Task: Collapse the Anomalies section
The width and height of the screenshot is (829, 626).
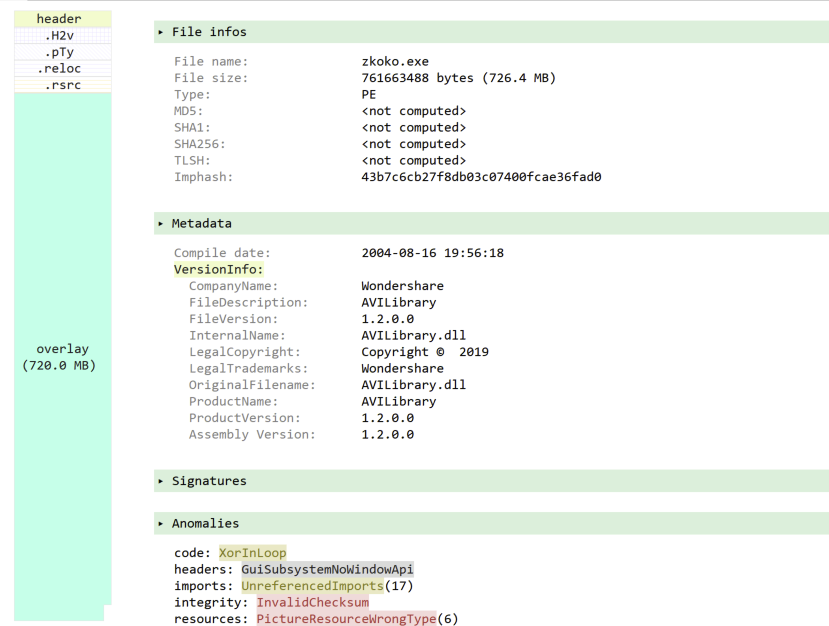Action: (200, 522)
